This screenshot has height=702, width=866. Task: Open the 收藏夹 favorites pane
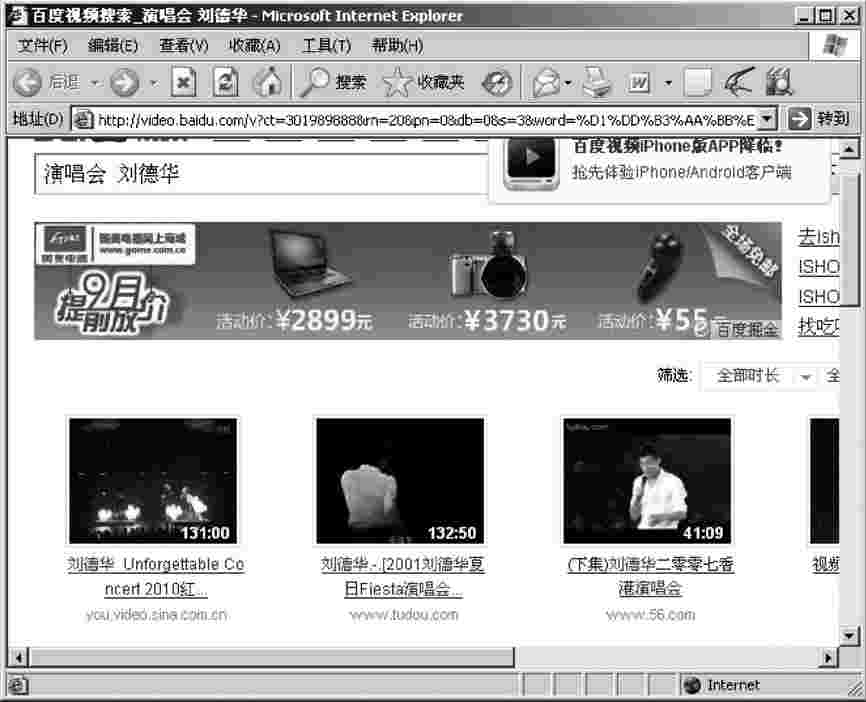point(424,82)
